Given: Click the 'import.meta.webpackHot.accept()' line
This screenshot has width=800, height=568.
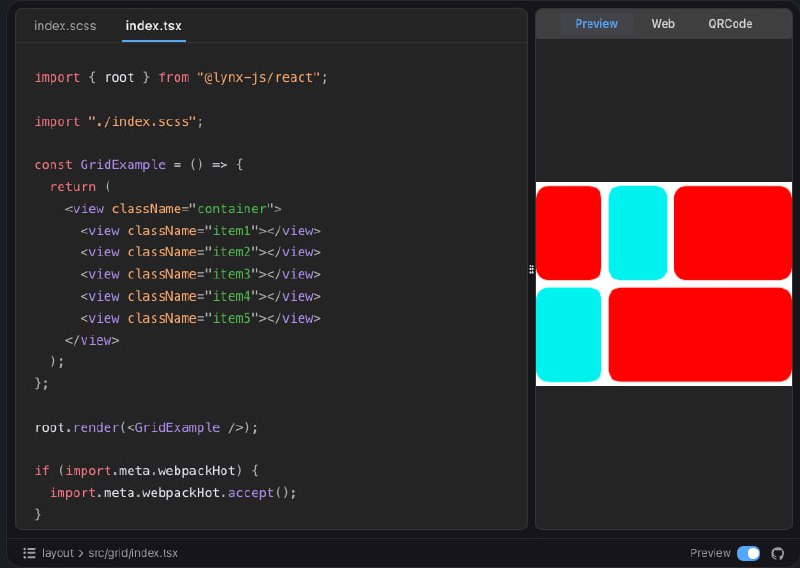Looking at the screenshot, I should pyautogui.click(x=173, y=492).
